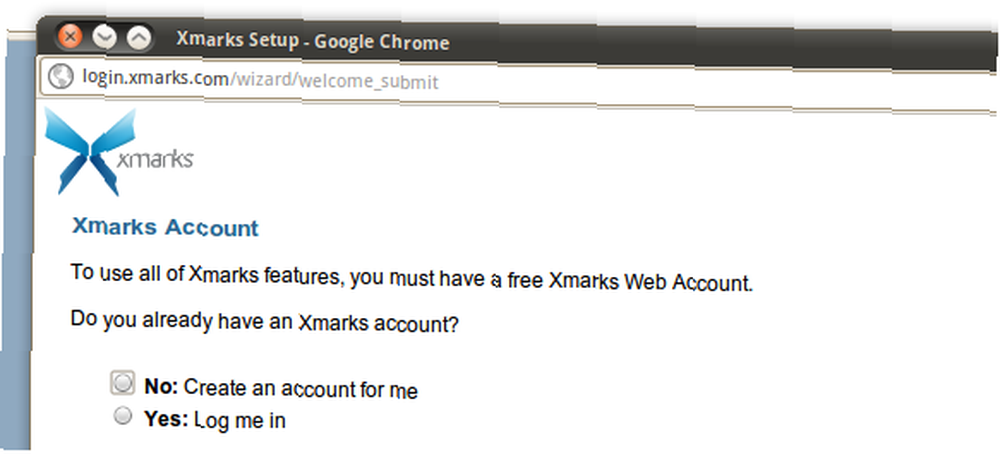The image size is (1000, 469).
Task: Click the lowercase 'xmarks' logo wordmark
Action: pyautogui.click(x=155, y=158)
